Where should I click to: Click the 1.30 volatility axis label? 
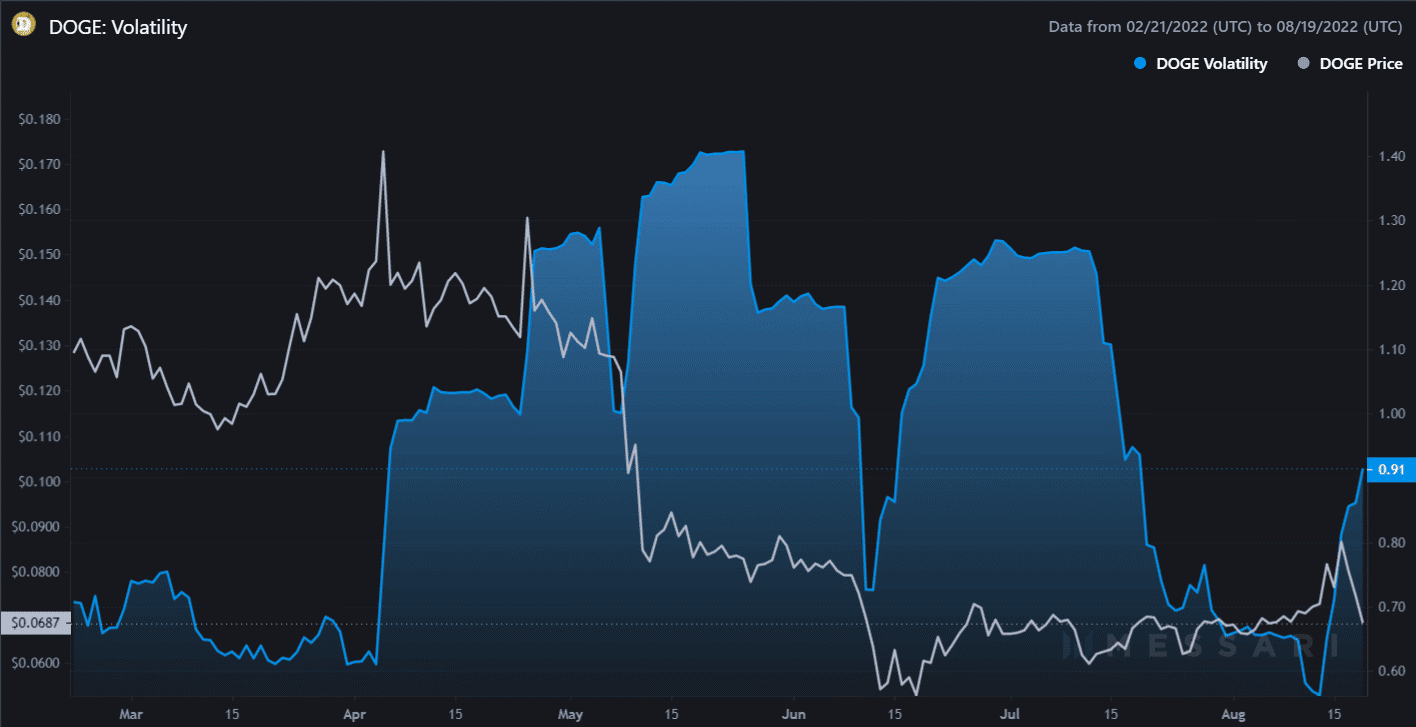coord(1391,221)
